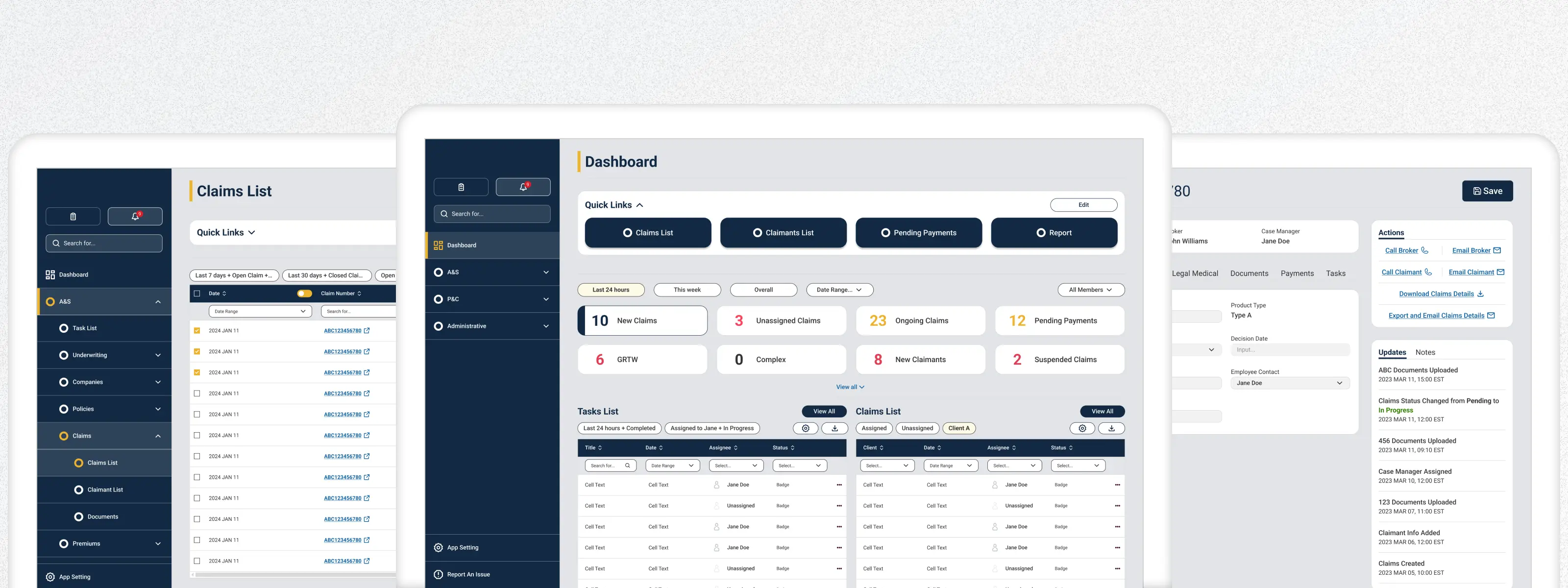Open the three-dot menu on first task row
The image size is (1568, 588).
(x=839, y=485)
